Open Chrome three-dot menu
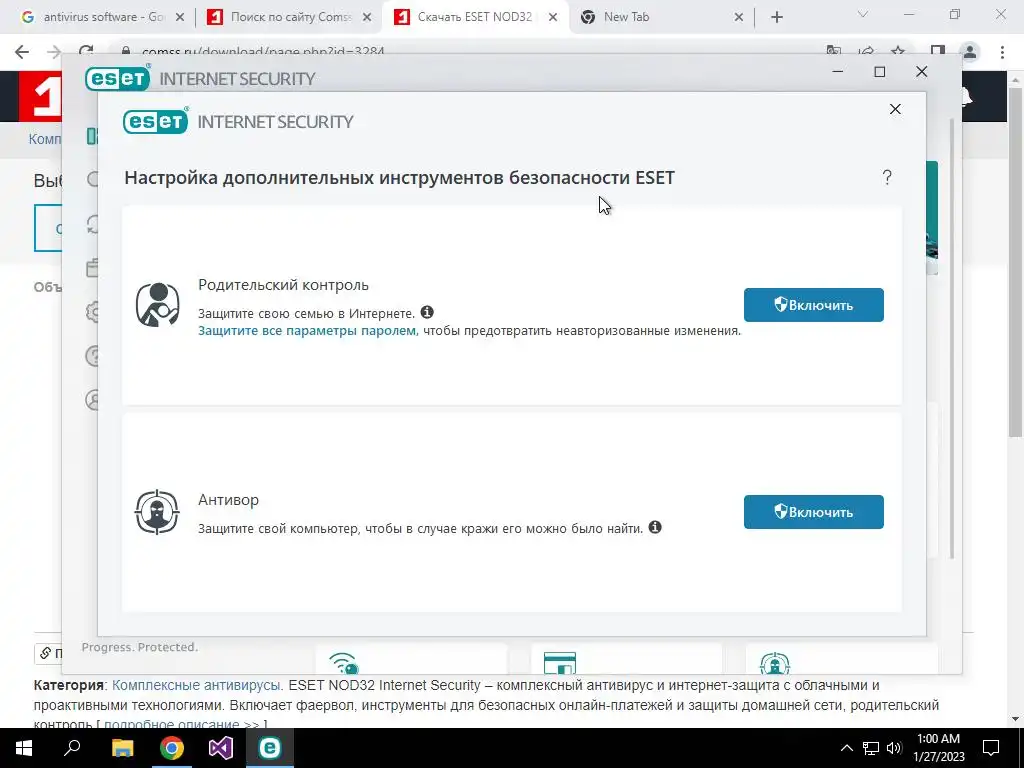The height and width of the screenshot is (768, 1024). [1002, 52]
